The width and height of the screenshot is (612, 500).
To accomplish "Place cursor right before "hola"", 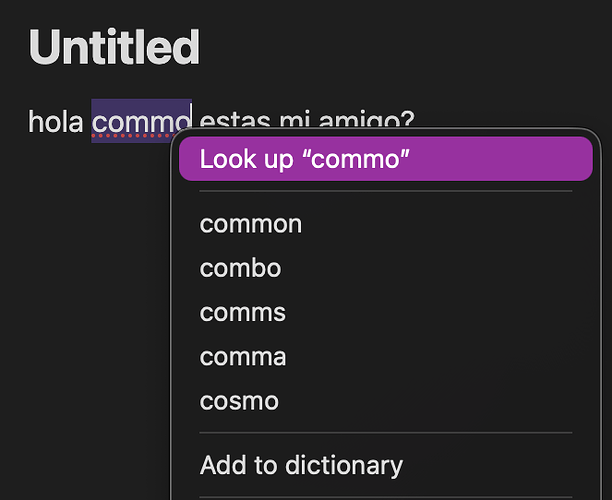I will click(29, 122).
